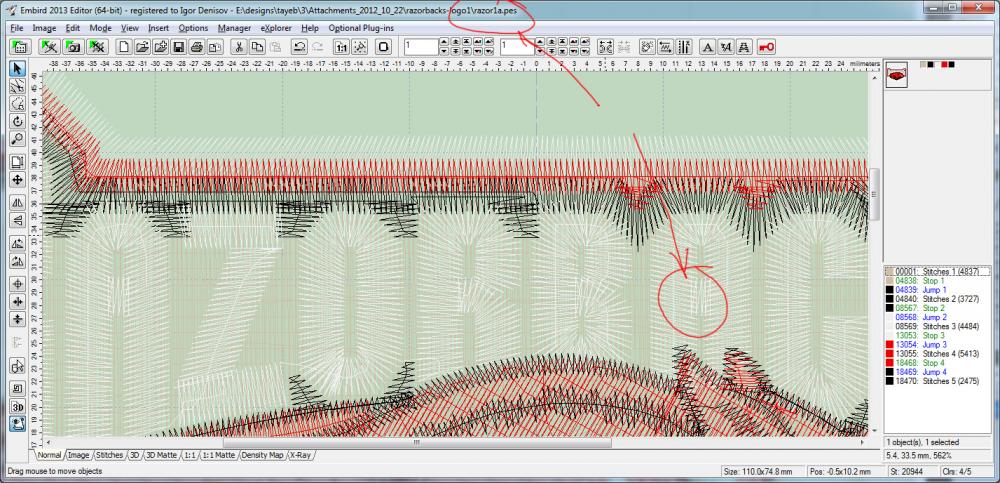
Task: Click the plain letter A text icon
Action: [707, 47]
